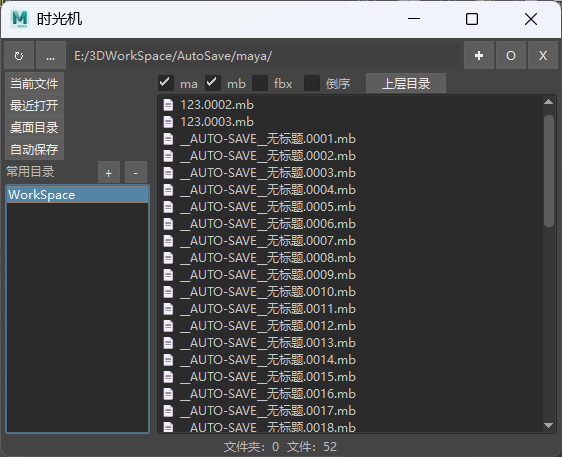Screen dimensions: 562x457
Task: Enable the fbx file filter checkbox
Action: (260, 83)
